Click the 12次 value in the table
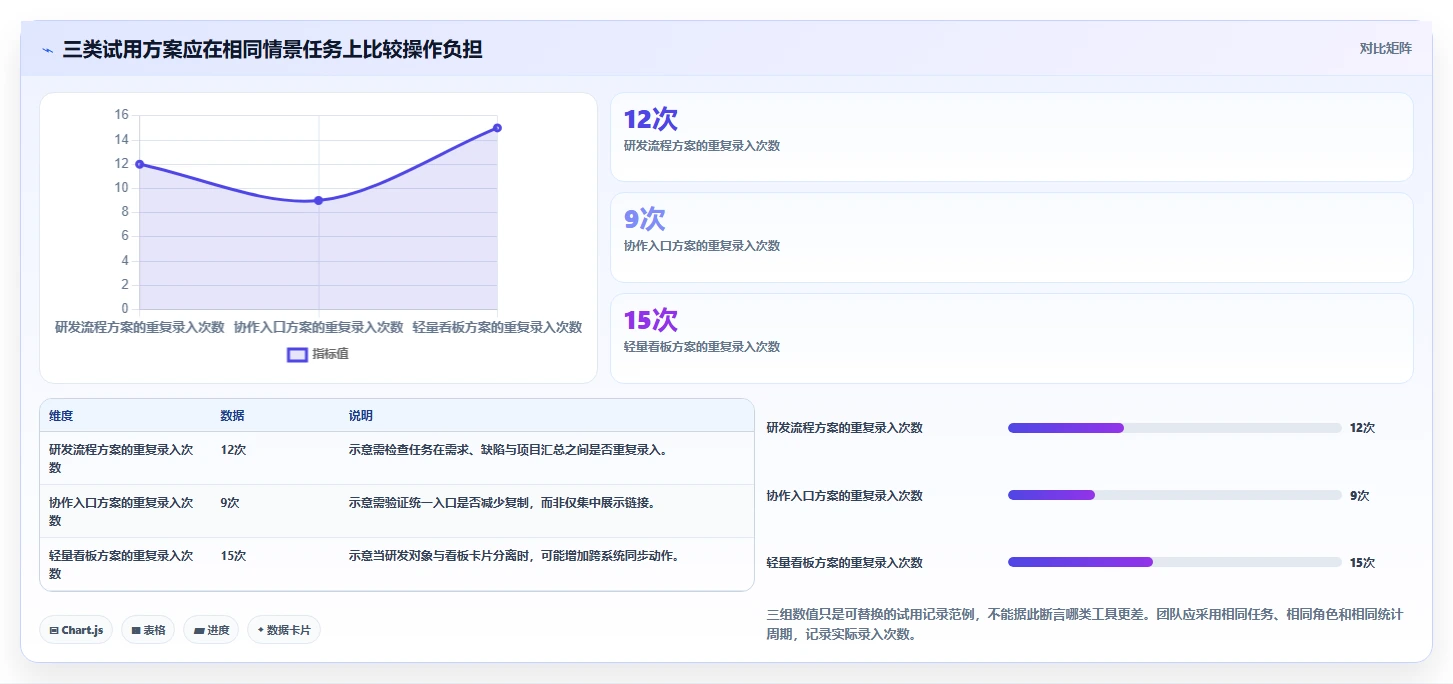 [233, 450]
